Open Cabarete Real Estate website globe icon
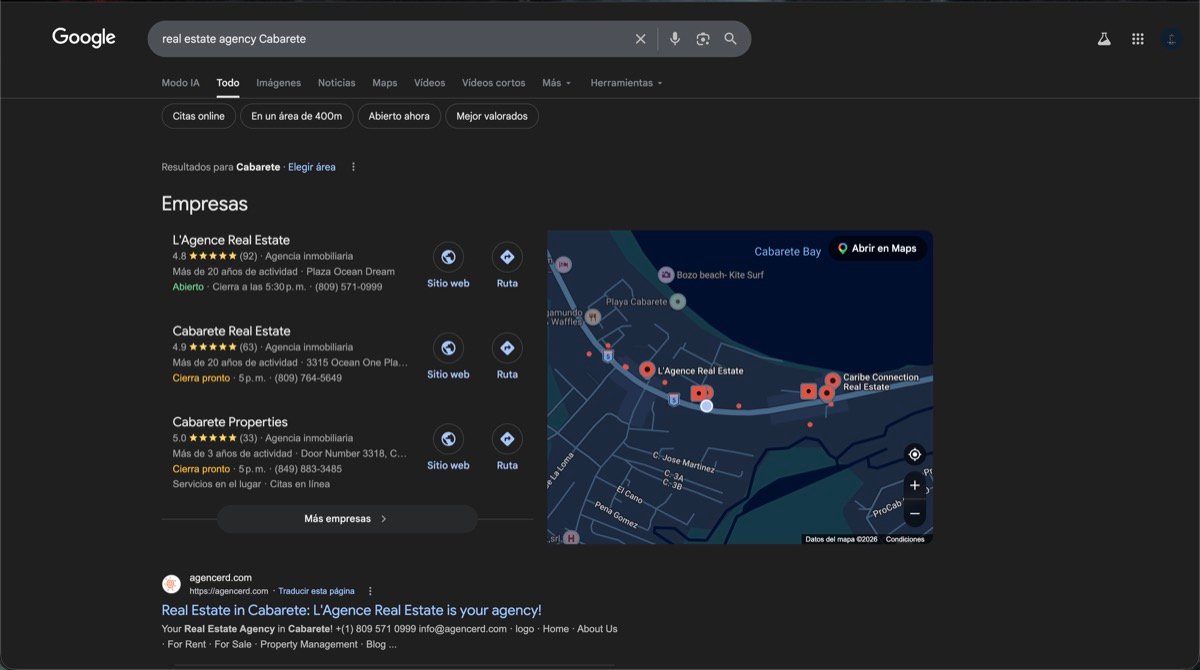The width and height of the screenshot is (1200, 670). coord(448,349)
